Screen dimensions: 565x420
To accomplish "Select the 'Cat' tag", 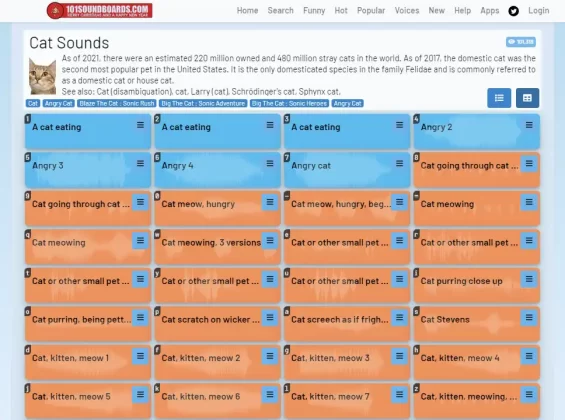I will [x=33, y=103].
